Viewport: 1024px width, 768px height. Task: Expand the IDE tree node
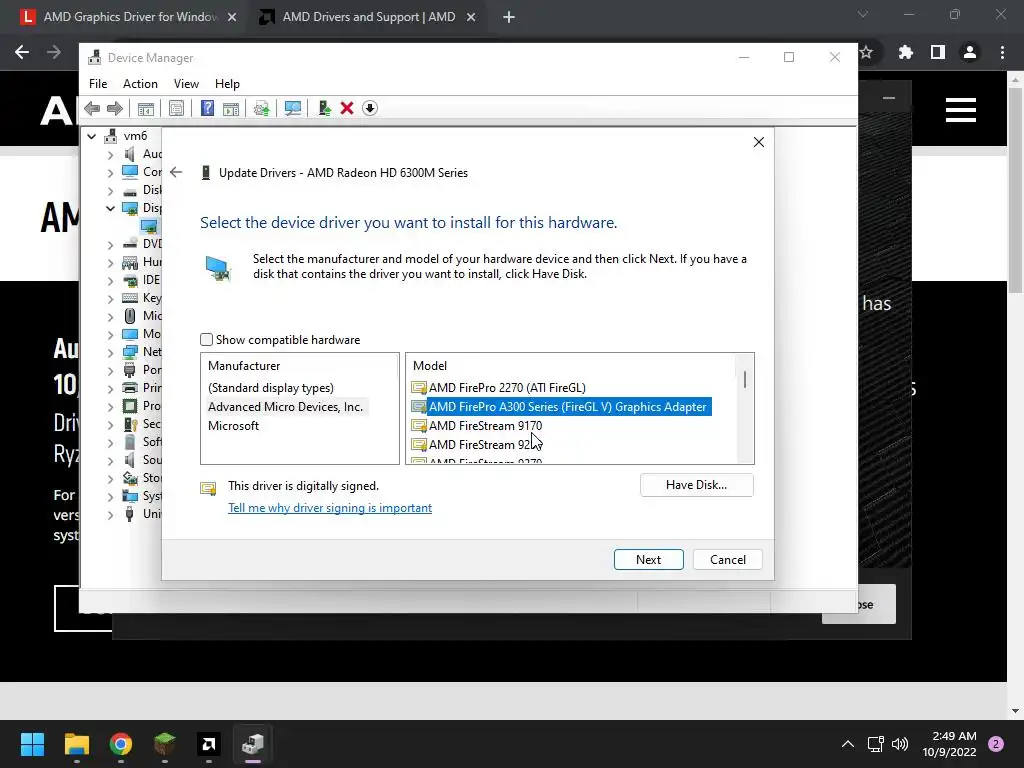pyautogui.click(x=110, y=280)
